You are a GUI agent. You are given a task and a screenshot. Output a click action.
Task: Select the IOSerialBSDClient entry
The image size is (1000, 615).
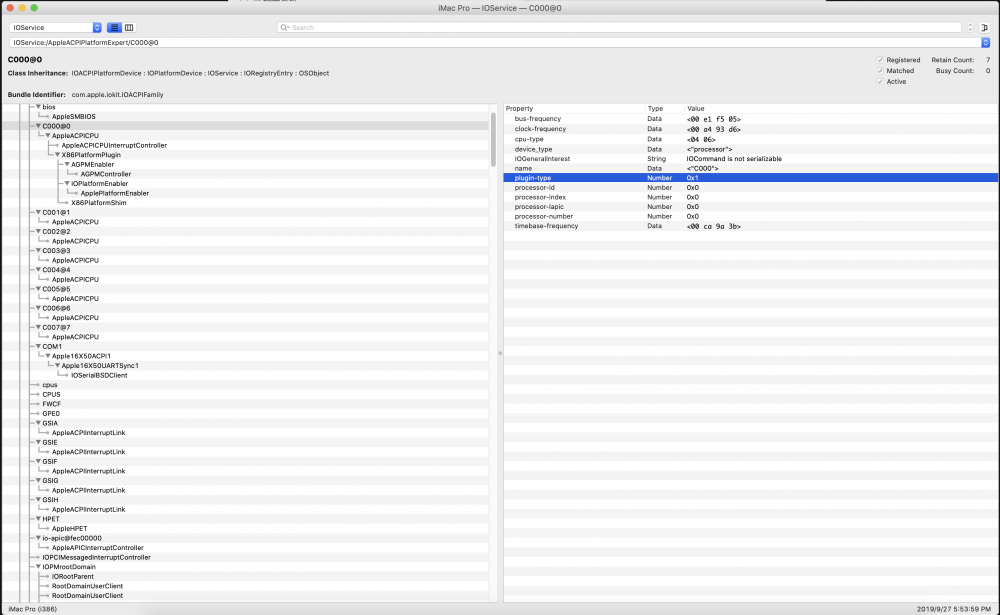[99, 375]
